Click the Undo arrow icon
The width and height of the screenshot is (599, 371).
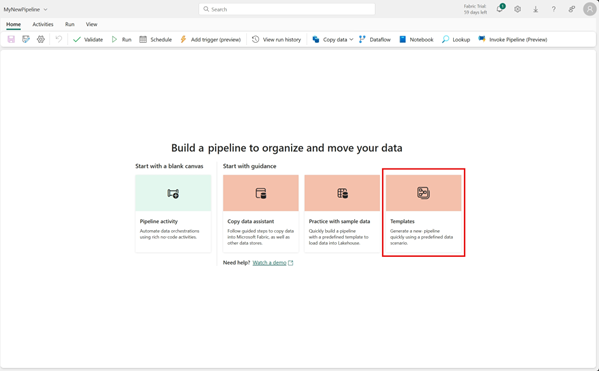[58, 39]
